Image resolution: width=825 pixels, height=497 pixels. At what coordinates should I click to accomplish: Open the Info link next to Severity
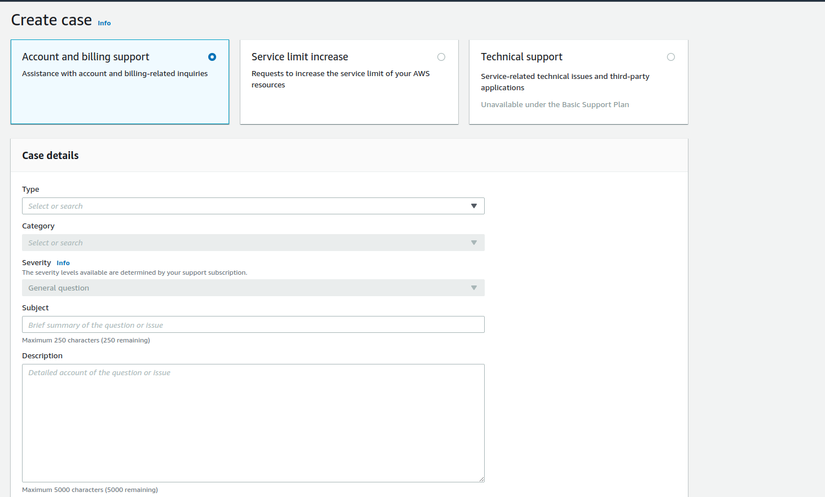(63, 263)
